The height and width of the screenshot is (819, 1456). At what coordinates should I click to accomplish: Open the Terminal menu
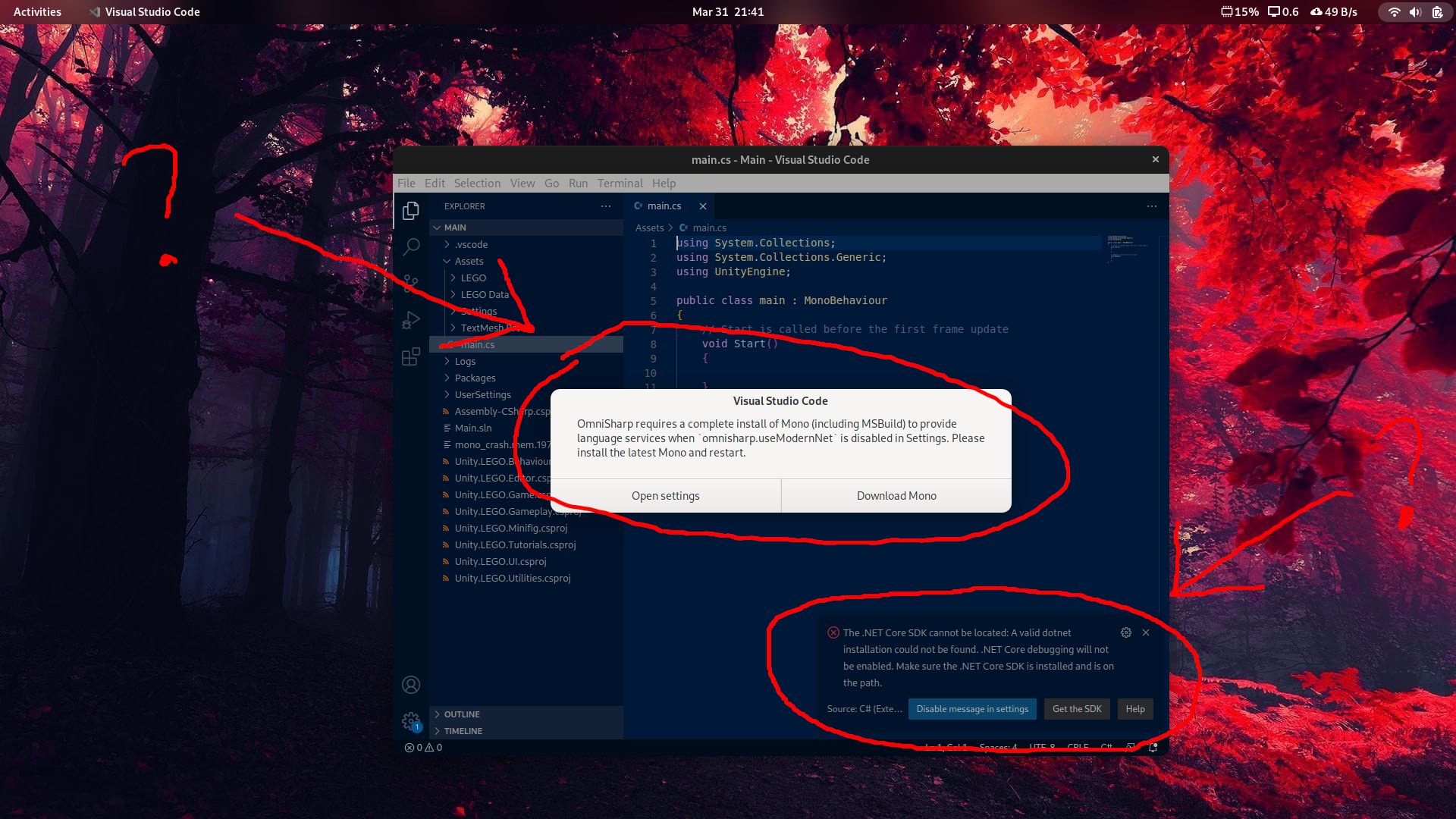point(620,183)
